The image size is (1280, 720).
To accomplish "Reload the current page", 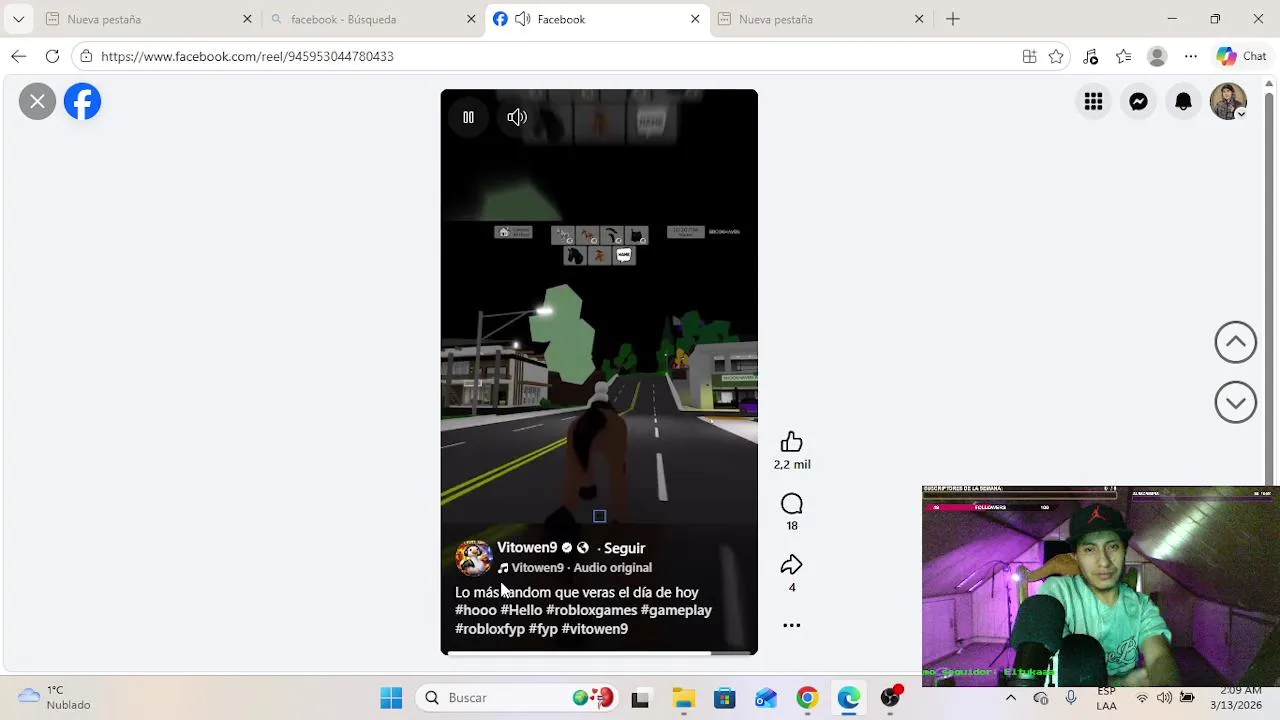I will tap(52, 56).
